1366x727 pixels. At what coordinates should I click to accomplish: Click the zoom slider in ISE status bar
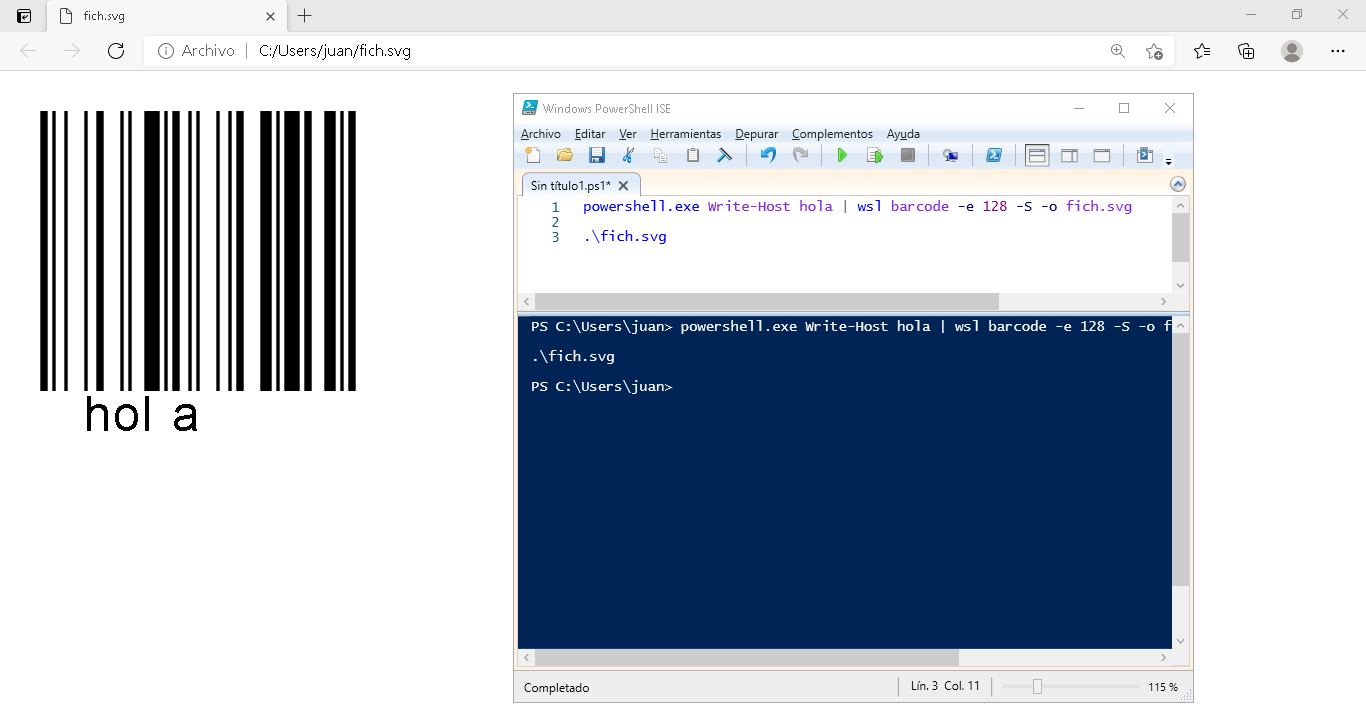1037,687
